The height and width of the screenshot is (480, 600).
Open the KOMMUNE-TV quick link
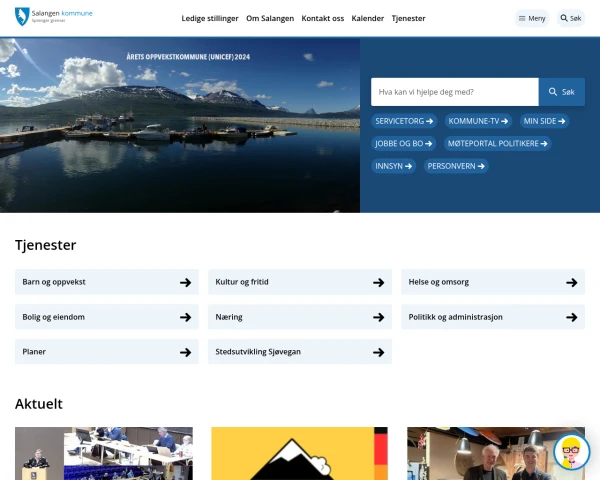[478, 121]
